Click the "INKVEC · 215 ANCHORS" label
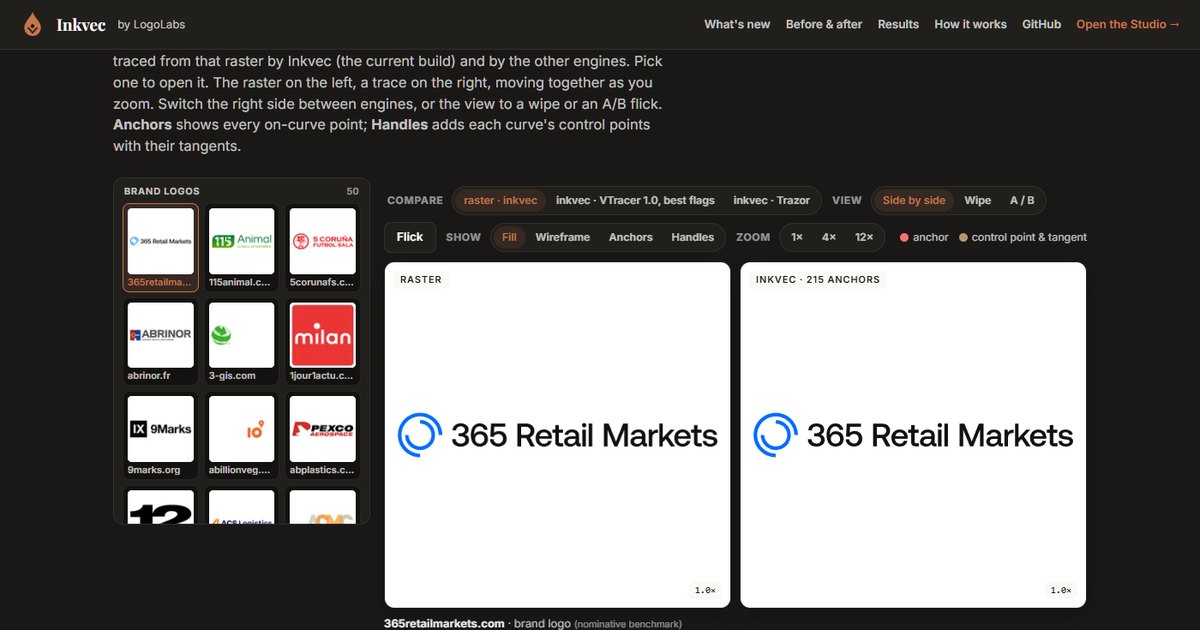1200x630 pixels. pos(818,280)
